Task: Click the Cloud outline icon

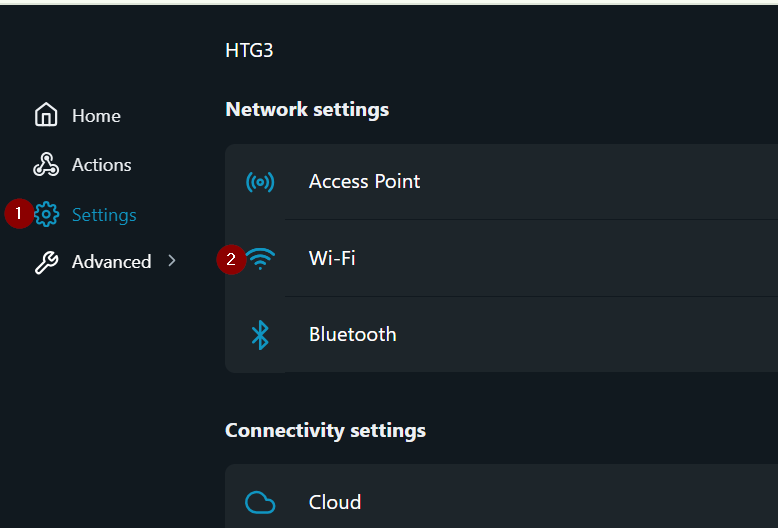Action: 260,502
